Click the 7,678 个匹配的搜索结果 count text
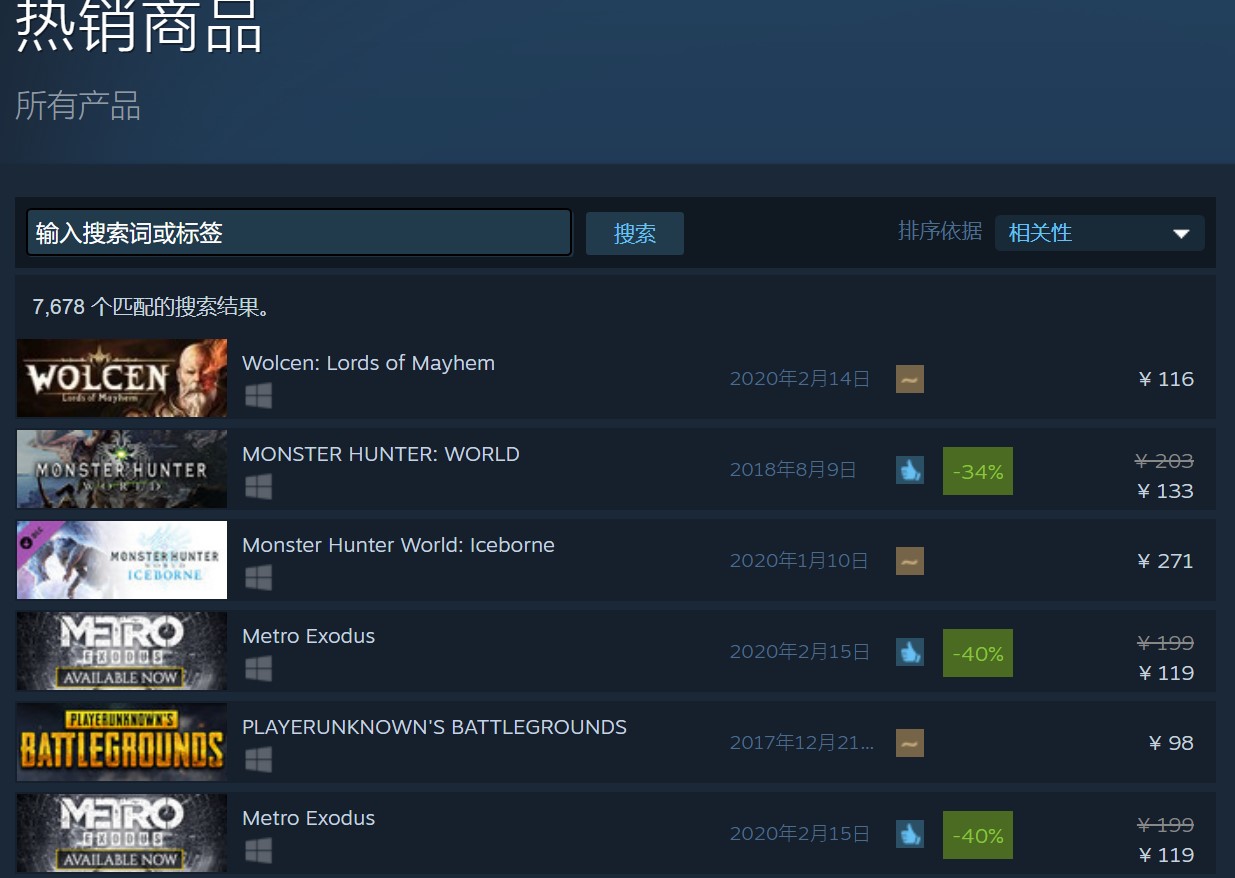This screenshot has width=1235, height=878. (x=152, y=308)
